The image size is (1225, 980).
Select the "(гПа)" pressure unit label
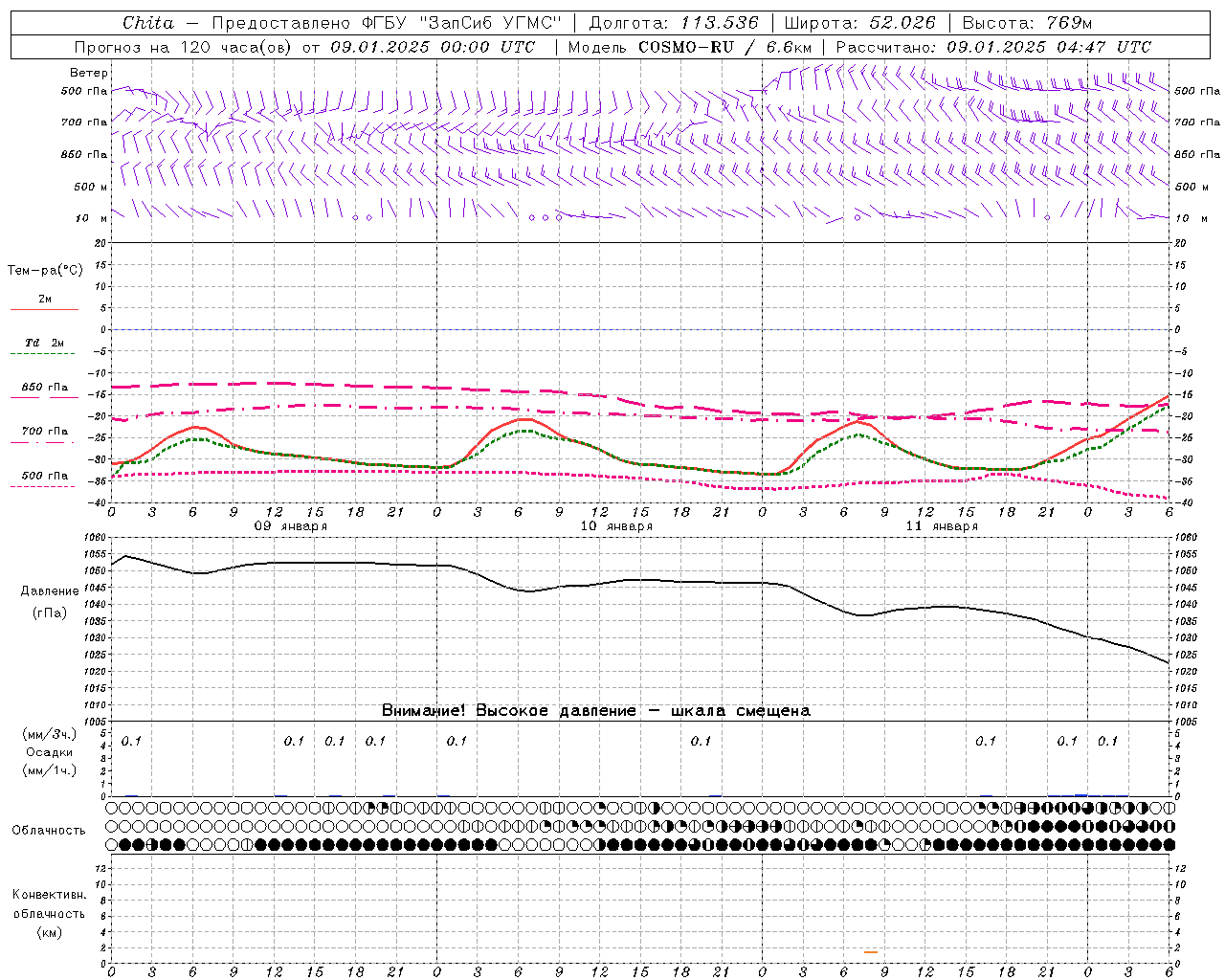50,612
